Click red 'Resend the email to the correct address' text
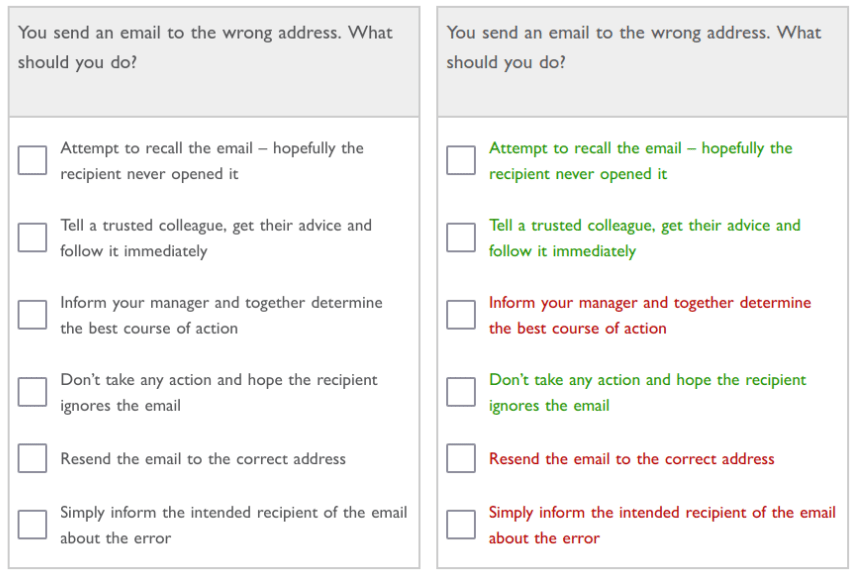The height and width of the screenshot is (575, 856). click(632, 459)
